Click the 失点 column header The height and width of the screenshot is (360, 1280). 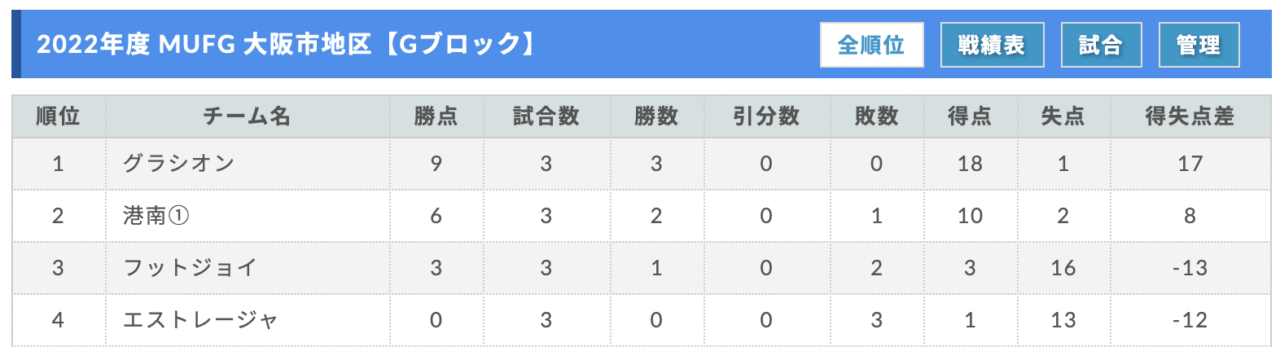pyautogui.click(x=1063, y=116)
